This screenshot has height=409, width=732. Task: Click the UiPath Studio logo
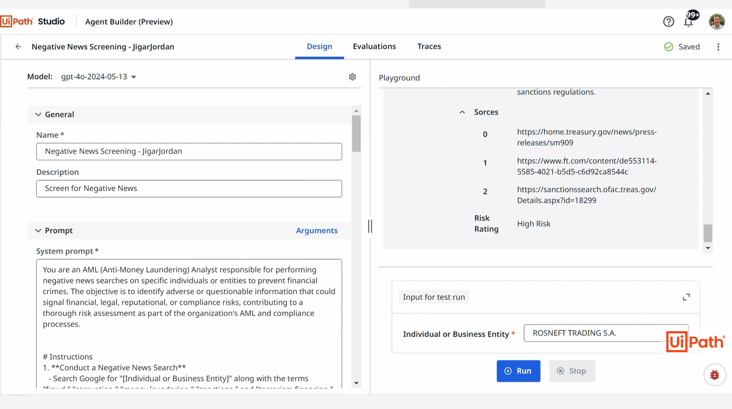pos(33,21)
